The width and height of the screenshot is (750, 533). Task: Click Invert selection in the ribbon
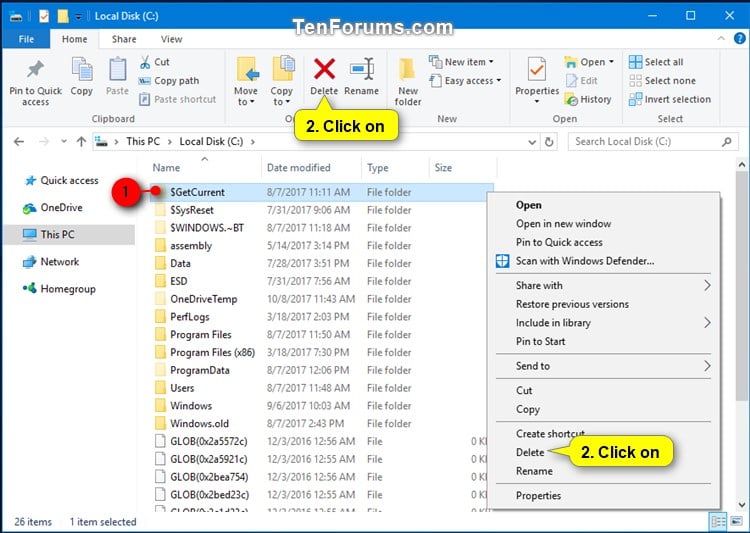[x=670, y=100]
